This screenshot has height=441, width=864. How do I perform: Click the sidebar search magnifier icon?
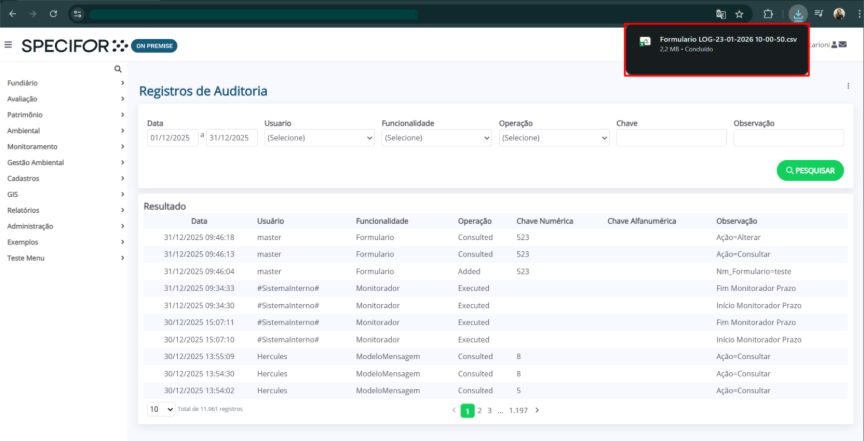click(x=117, y=69)
